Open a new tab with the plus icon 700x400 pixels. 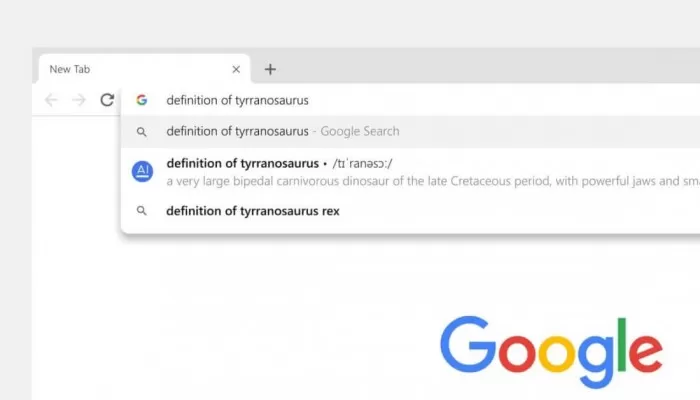(x=270, y=69)
